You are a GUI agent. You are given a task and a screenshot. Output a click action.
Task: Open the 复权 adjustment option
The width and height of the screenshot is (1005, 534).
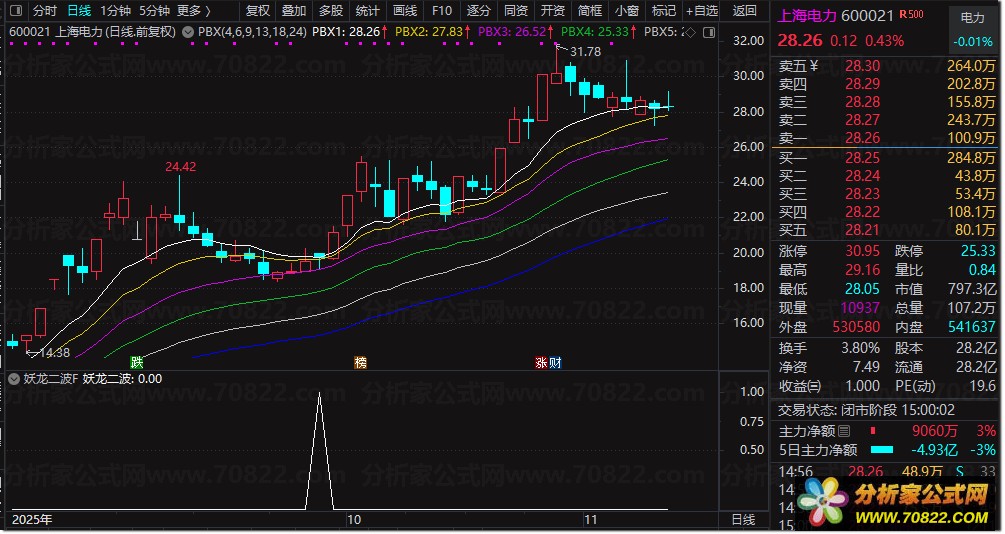pyautogui.click(x=258, y=11)
